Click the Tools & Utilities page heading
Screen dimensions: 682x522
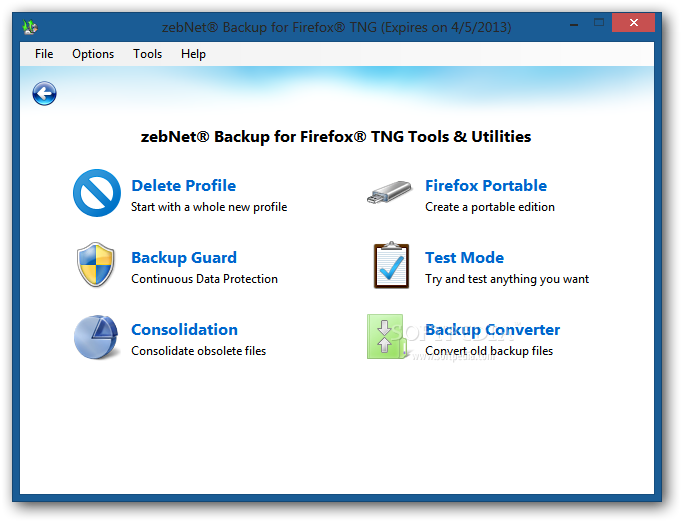tap(336, 137)
